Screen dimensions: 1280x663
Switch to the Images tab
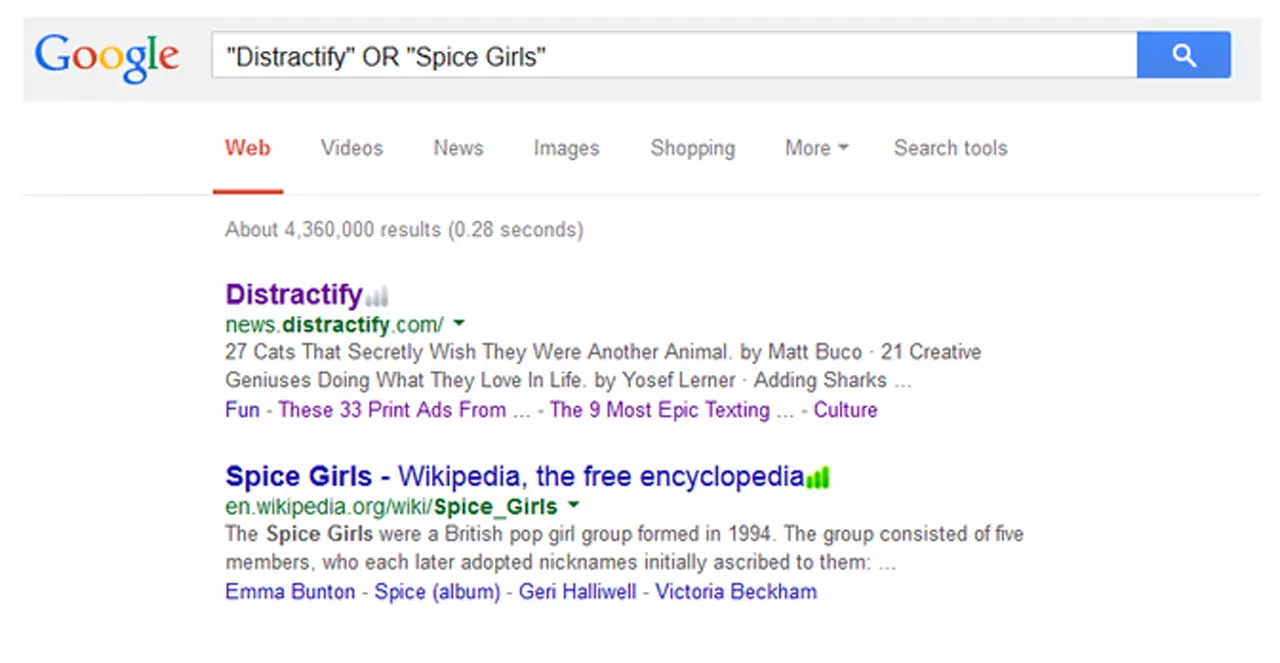(566, 148)
